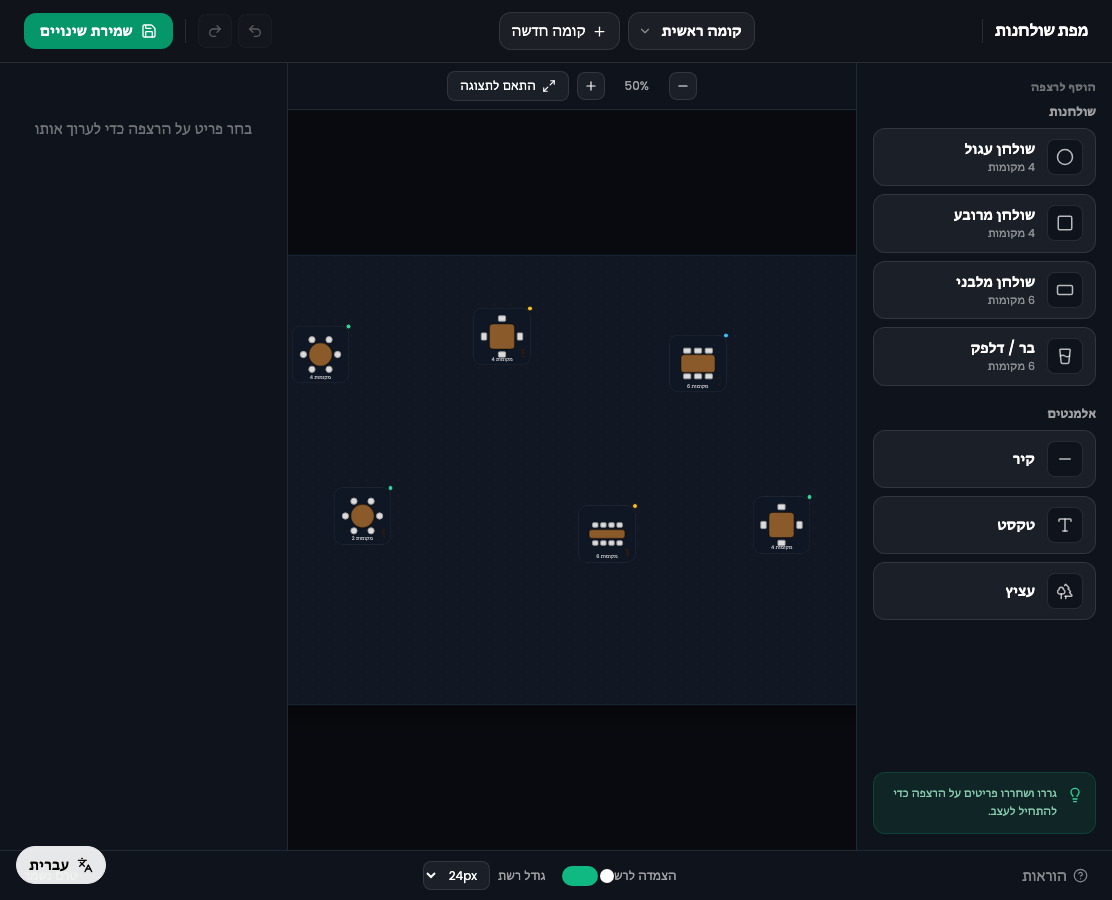The height and width of the screenshot is (900, 1112).
Task: Save changes with שמירת שינויים
Action: point(99,31)
